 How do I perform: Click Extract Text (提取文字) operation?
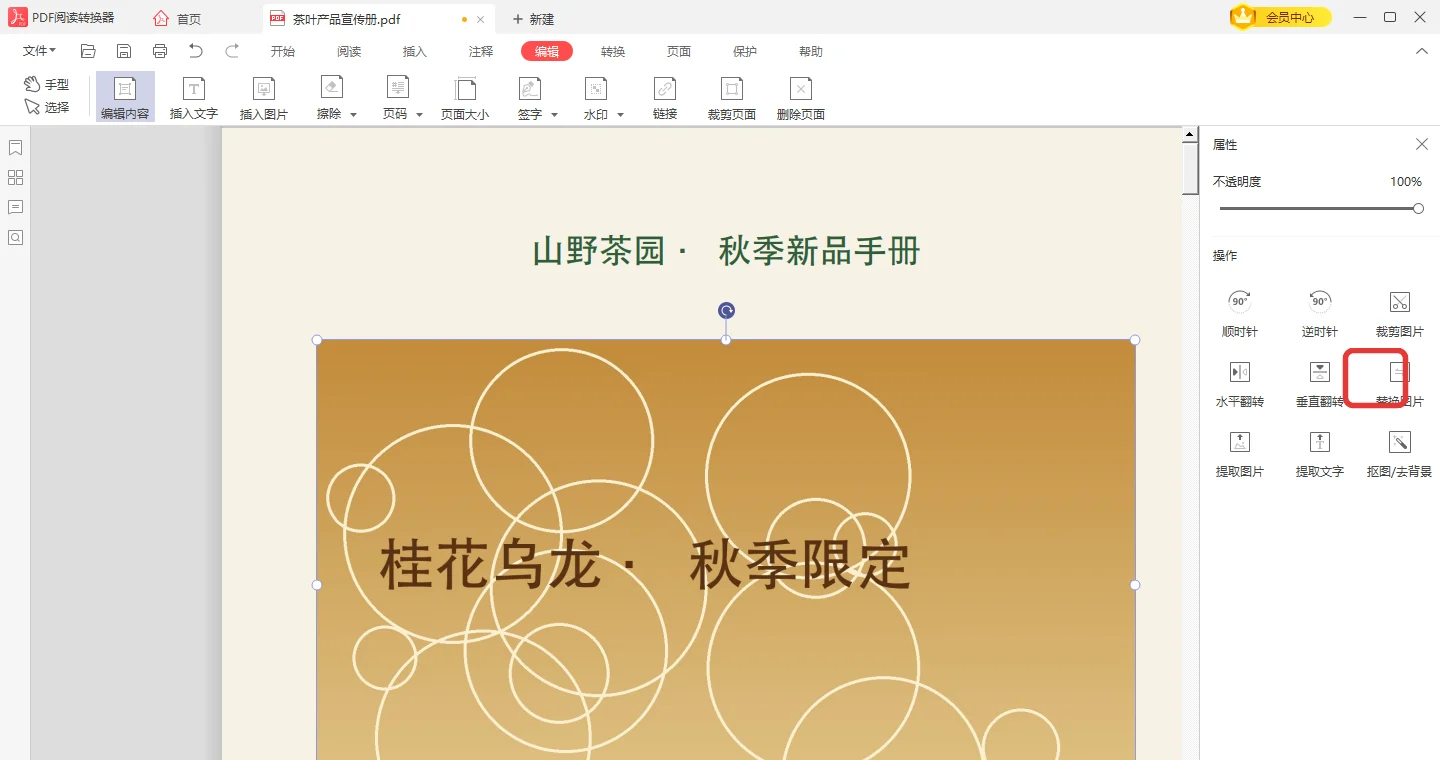(x=1320, y=454)
